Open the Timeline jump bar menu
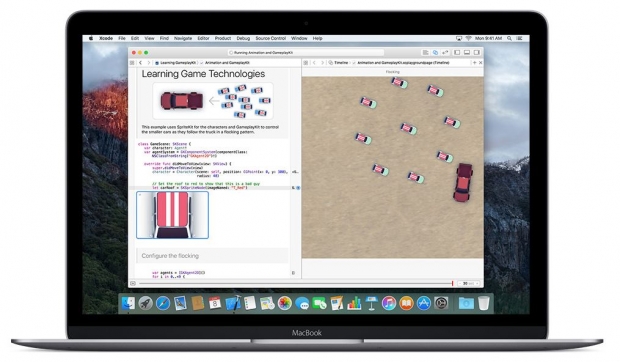 (338, 63)
